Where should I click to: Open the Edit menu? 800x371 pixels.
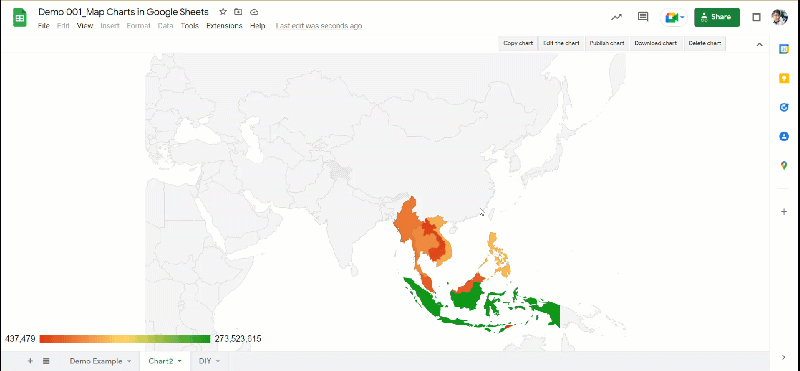click(63, 26)
